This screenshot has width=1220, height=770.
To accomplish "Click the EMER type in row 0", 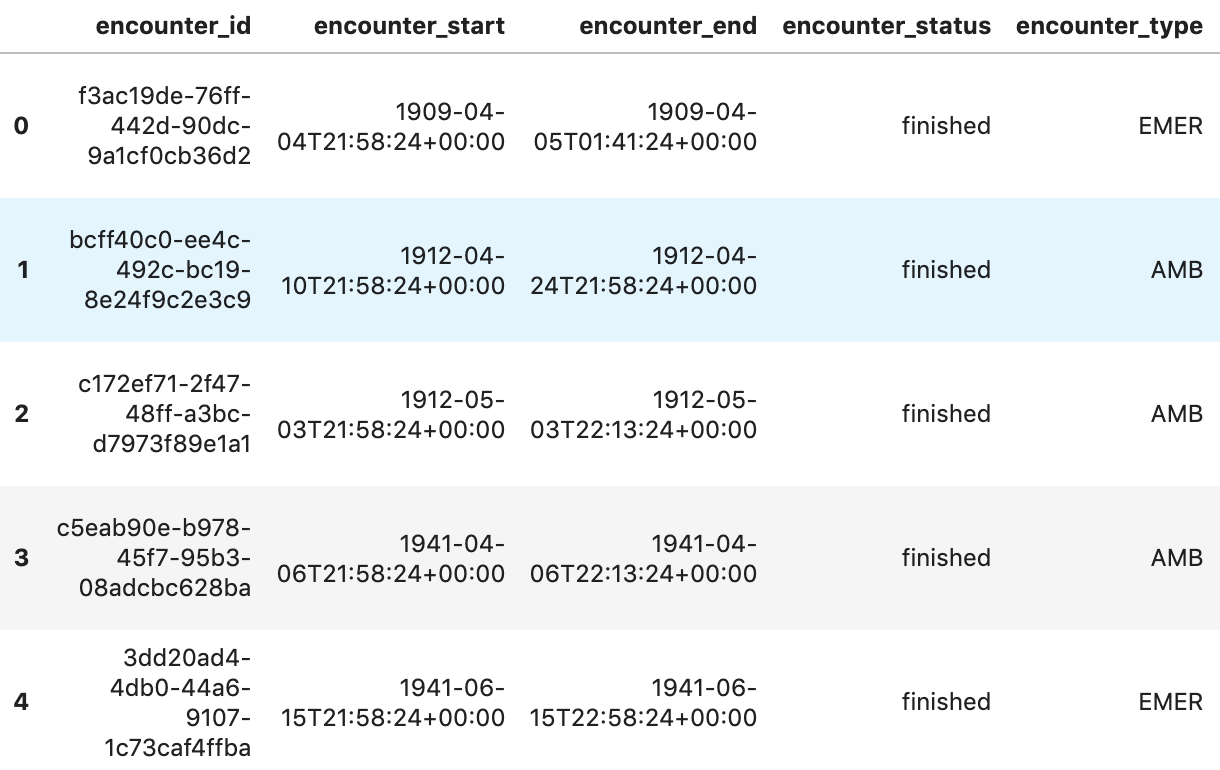I will point(1170,126).
